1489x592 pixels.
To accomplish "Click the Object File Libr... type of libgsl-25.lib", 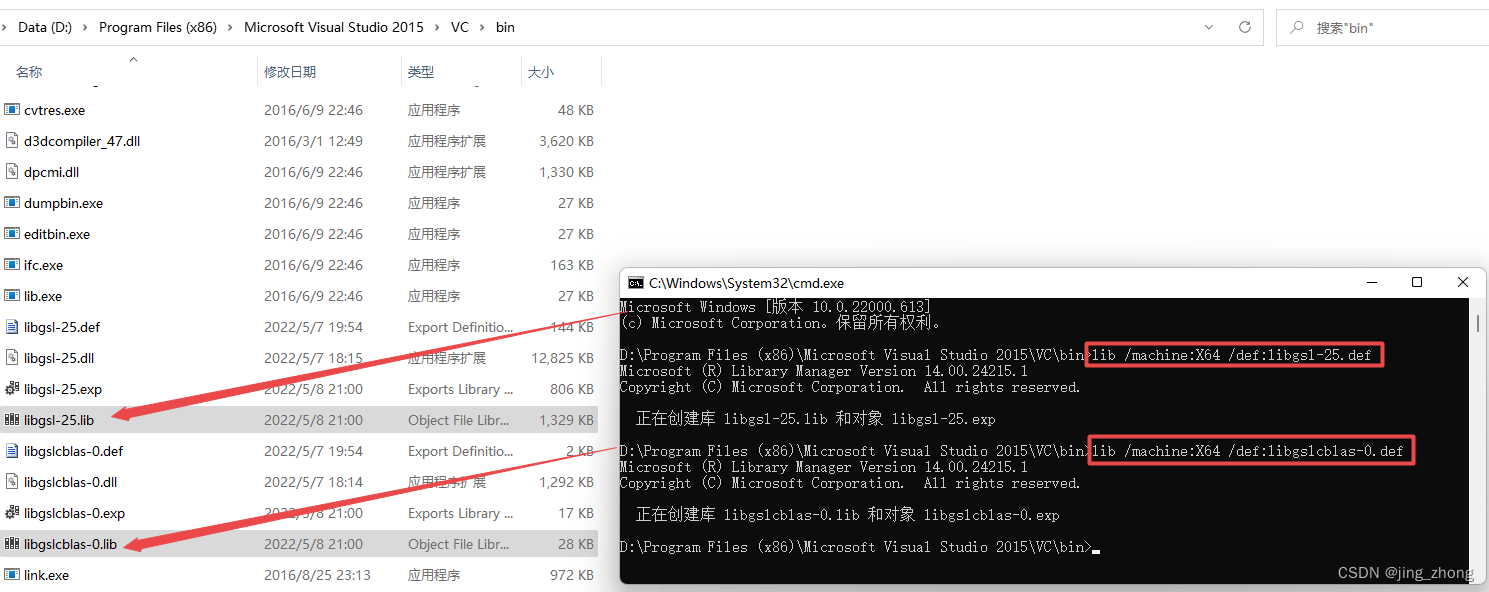I will coord(459,420).
